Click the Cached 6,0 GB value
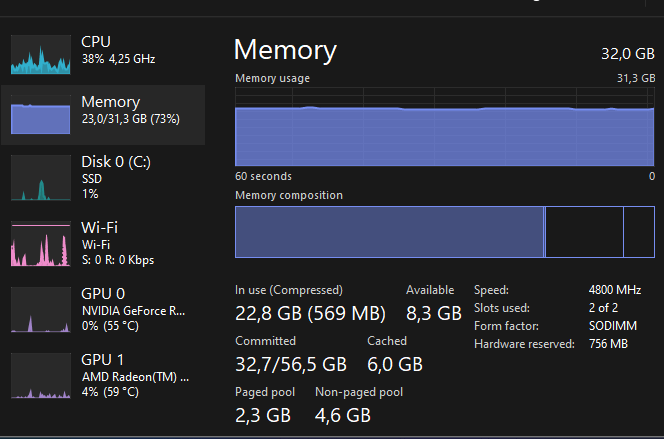Viewport: 664px width, 439px height. pos(395,364)
